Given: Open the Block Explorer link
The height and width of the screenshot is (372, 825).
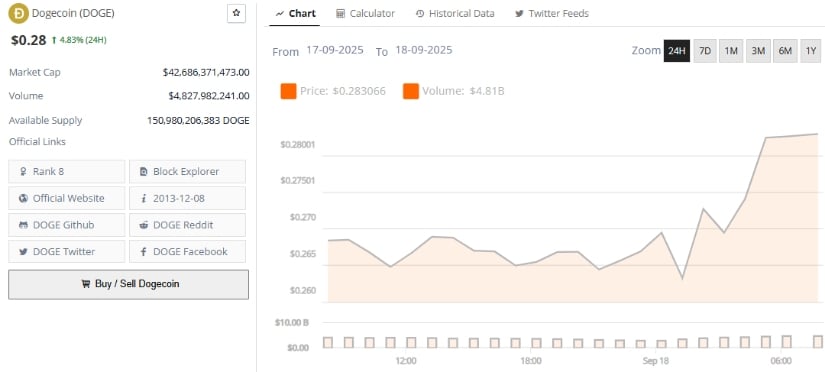Looking at the screenshot, I should coord(187,172).
